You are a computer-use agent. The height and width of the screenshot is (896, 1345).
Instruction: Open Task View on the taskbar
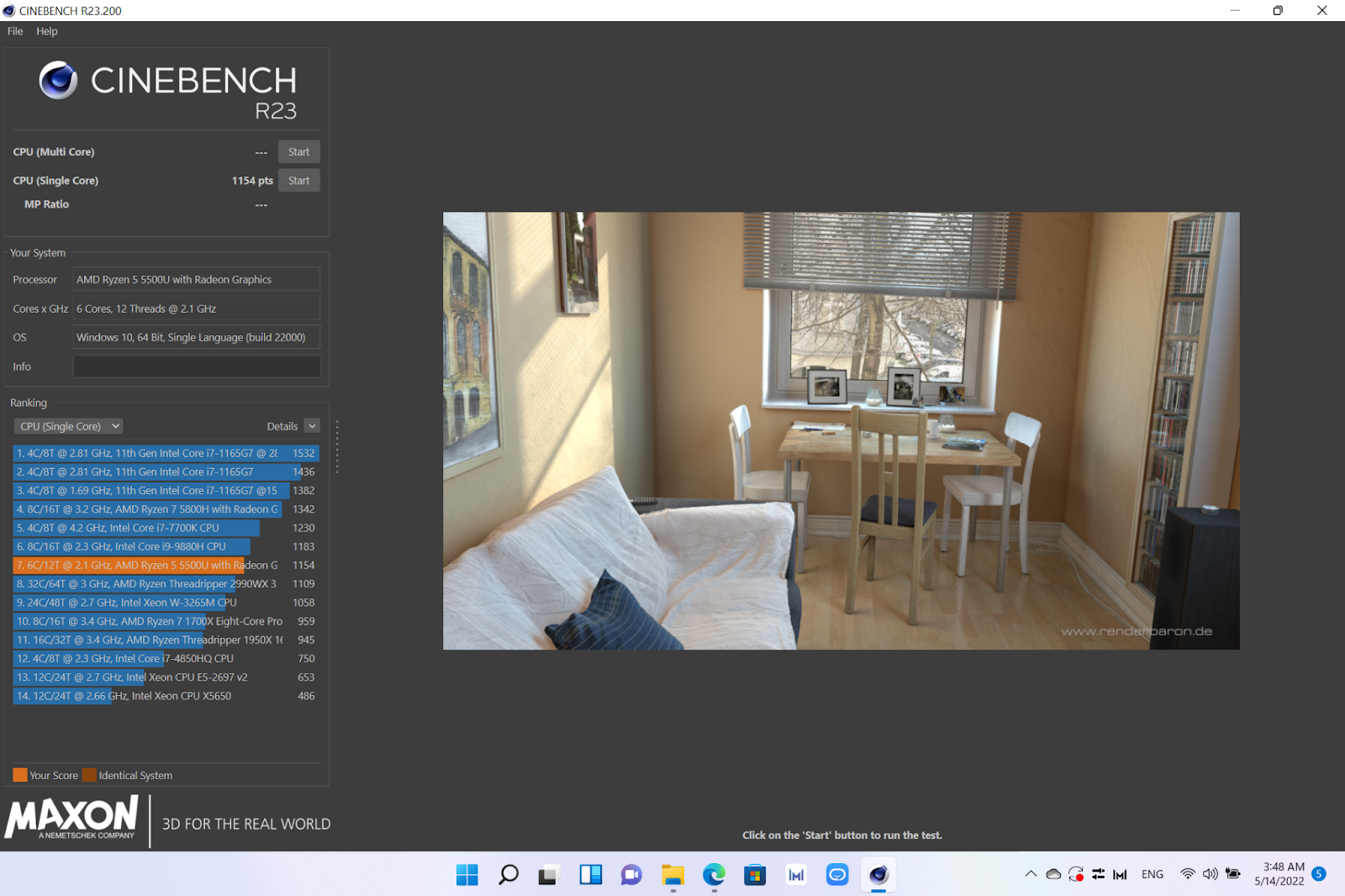pos(548,875)
